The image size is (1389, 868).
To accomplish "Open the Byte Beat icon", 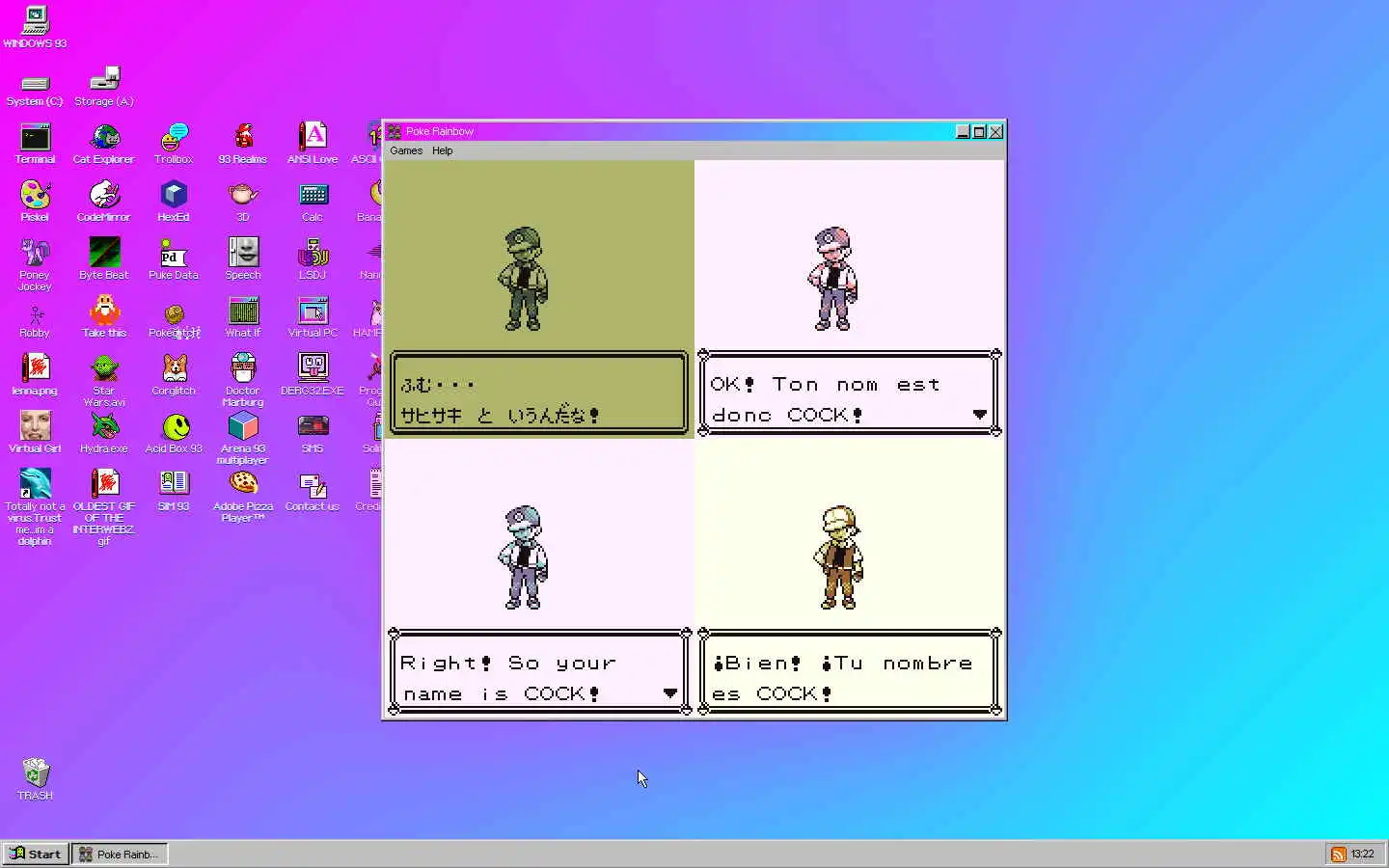I will 104,259.
